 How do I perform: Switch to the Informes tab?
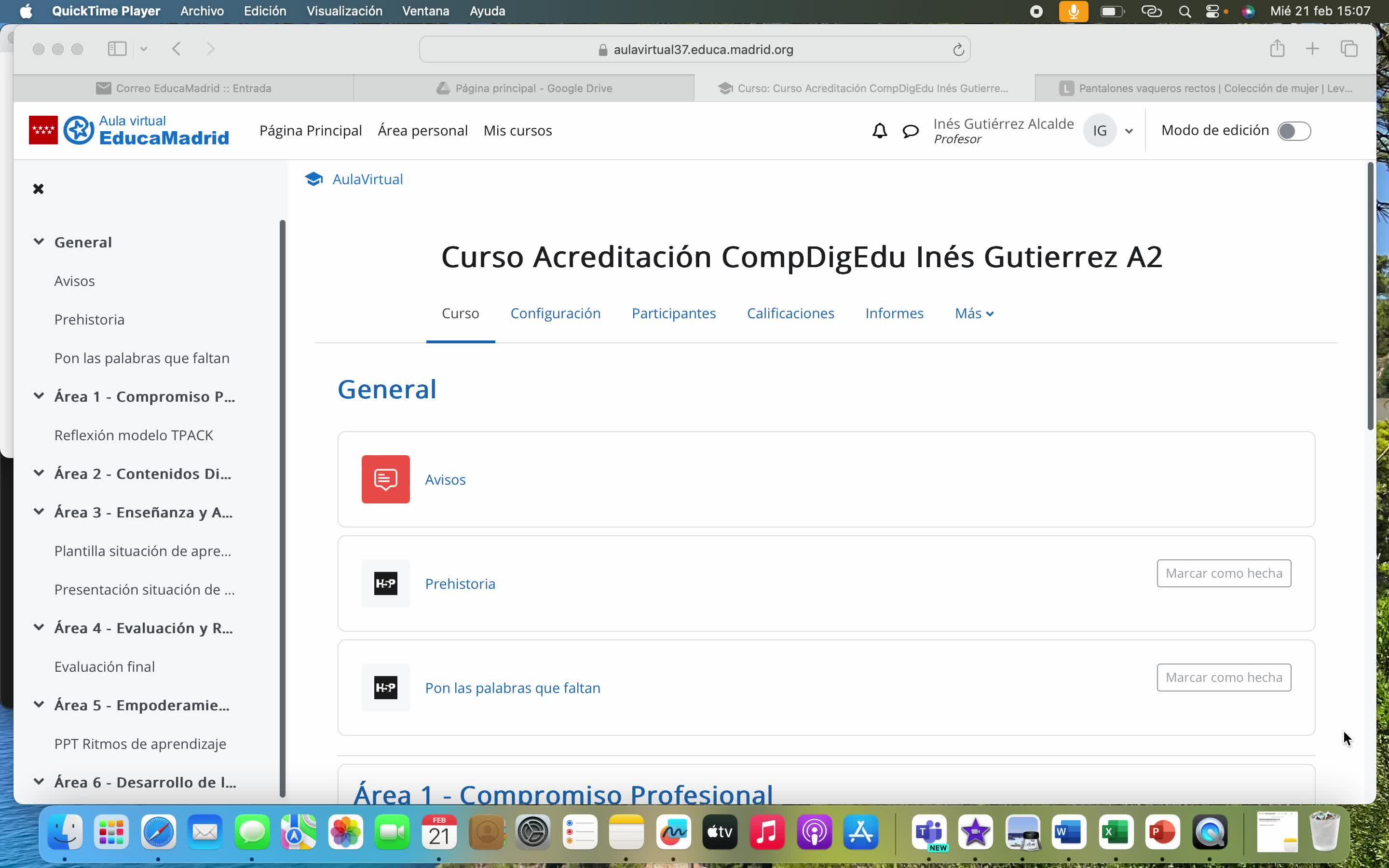pos(894,313)
